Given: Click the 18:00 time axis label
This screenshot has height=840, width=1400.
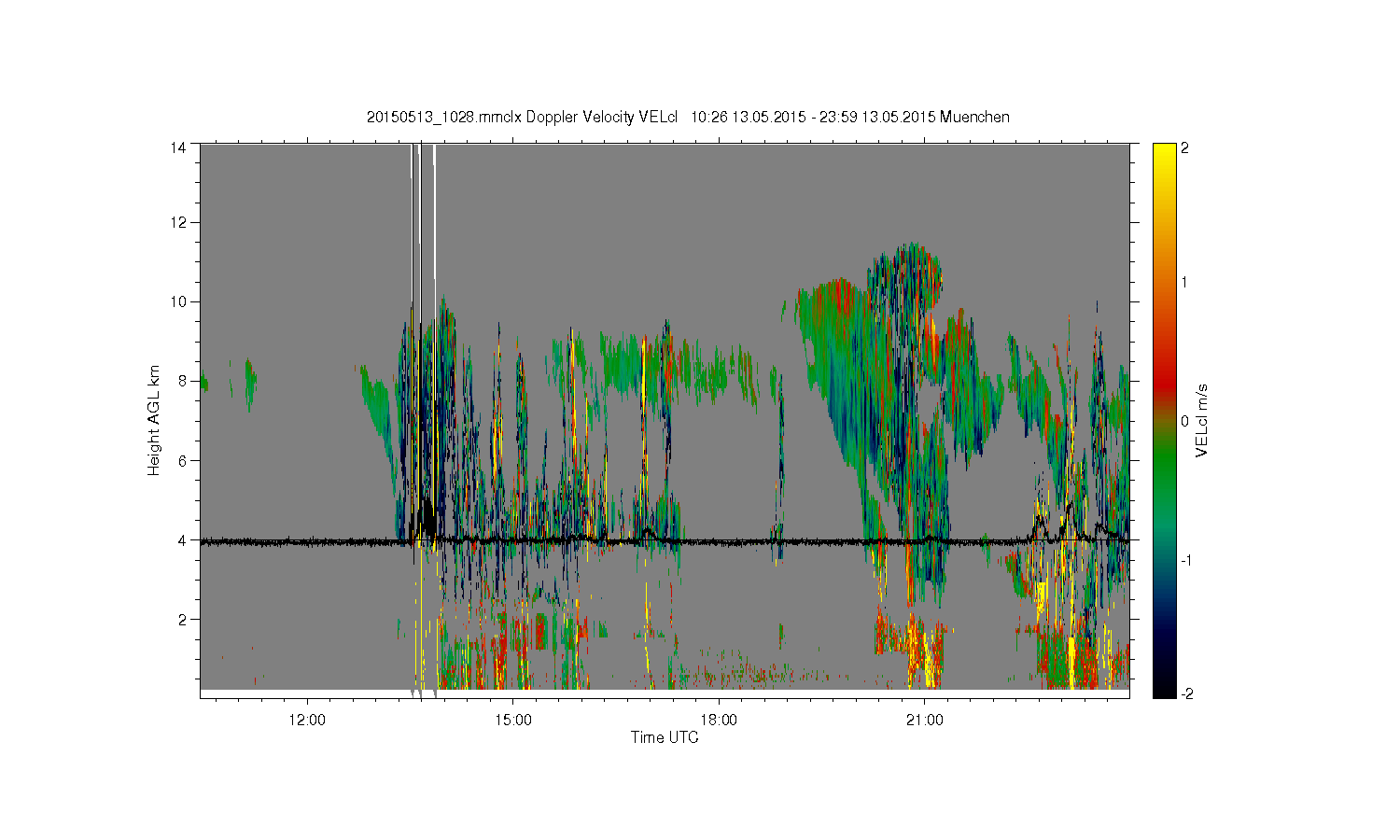Looking at the screenshot, I should coord(719,721).
